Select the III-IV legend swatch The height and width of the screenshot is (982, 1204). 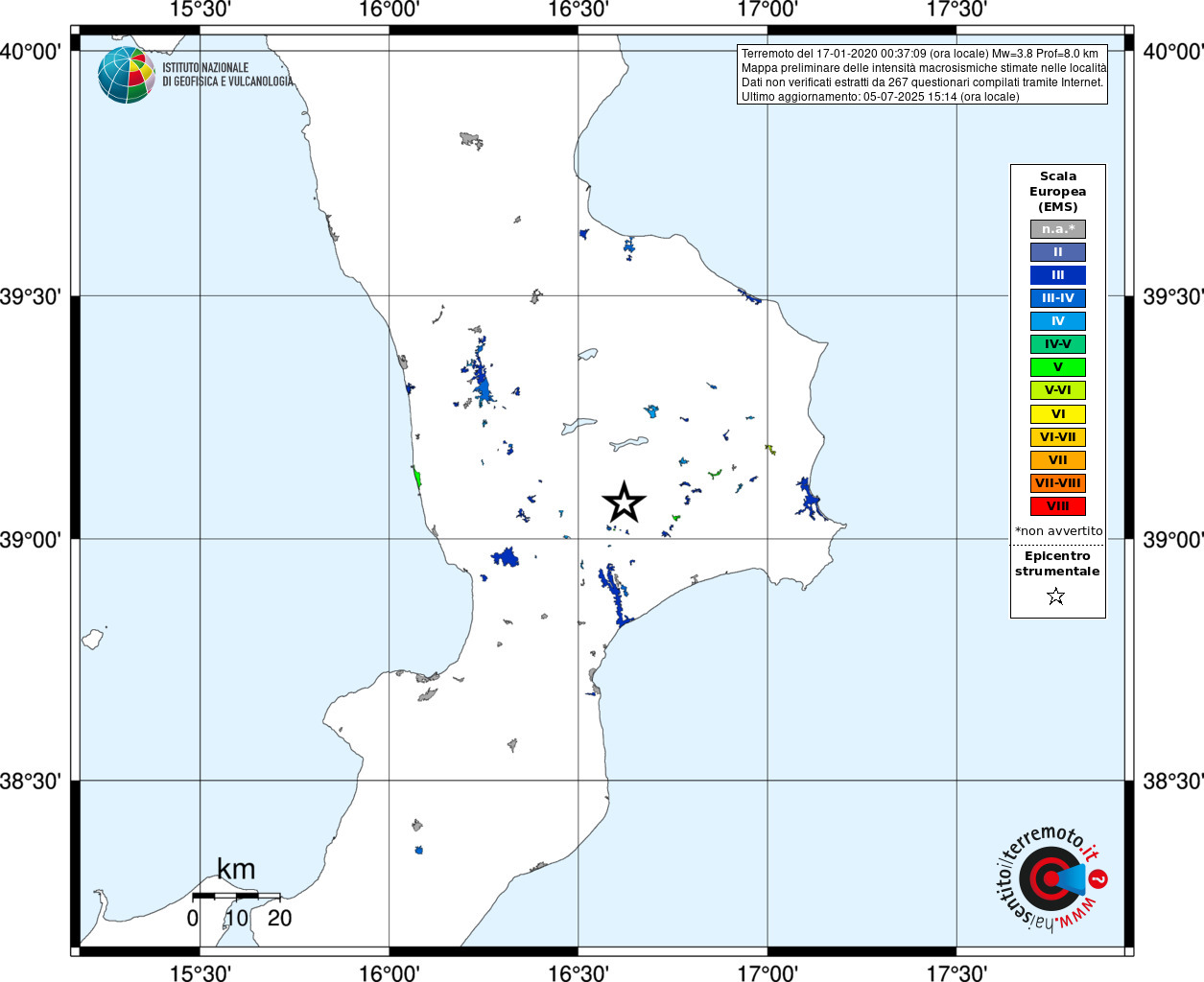[x=1058, y=298]
